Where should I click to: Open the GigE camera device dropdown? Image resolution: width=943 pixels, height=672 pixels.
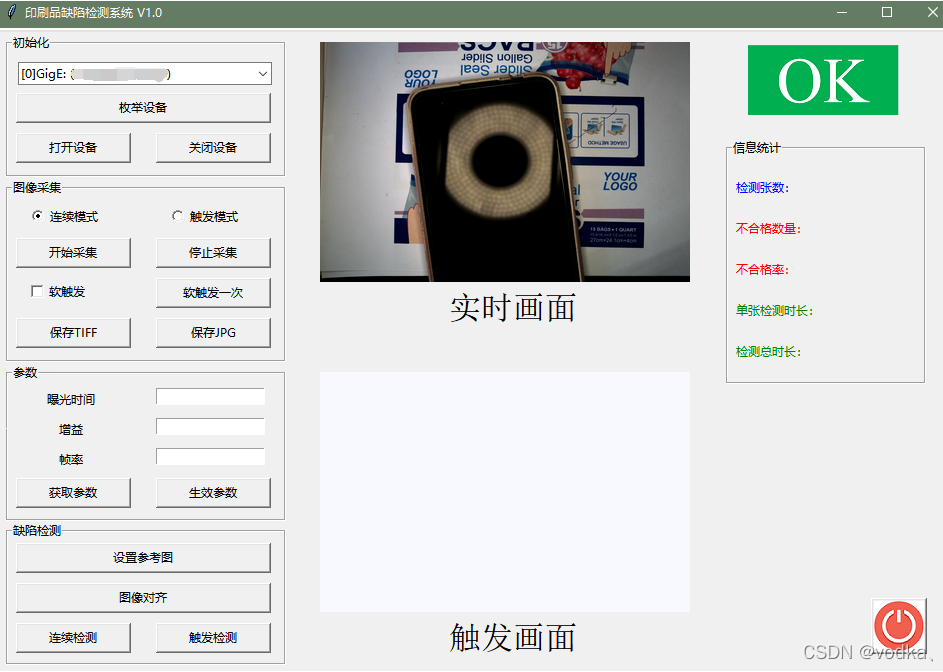143,73
